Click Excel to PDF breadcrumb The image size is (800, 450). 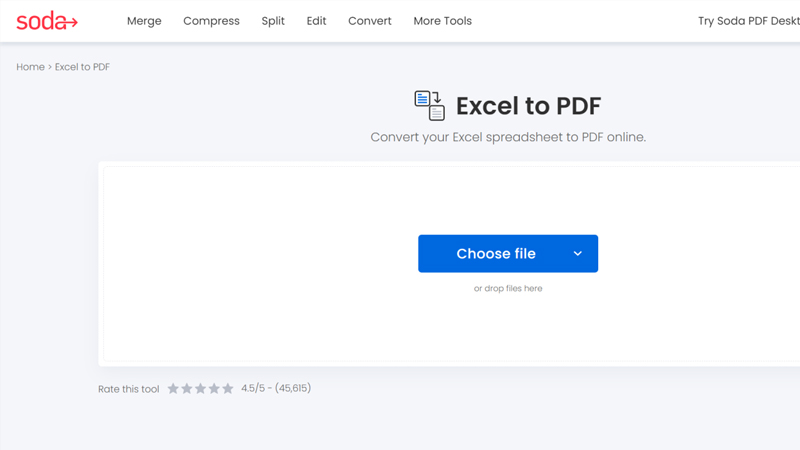click(x=82, y=67)
